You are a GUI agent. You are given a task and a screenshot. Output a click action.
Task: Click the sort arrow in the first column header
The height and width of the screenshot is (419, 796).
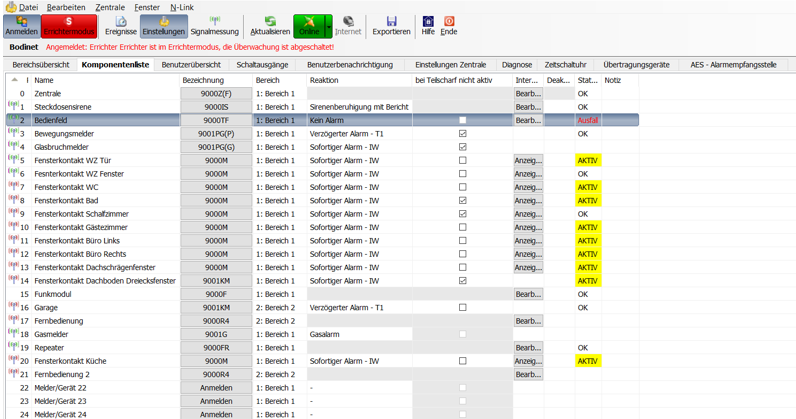coord(15,79)
